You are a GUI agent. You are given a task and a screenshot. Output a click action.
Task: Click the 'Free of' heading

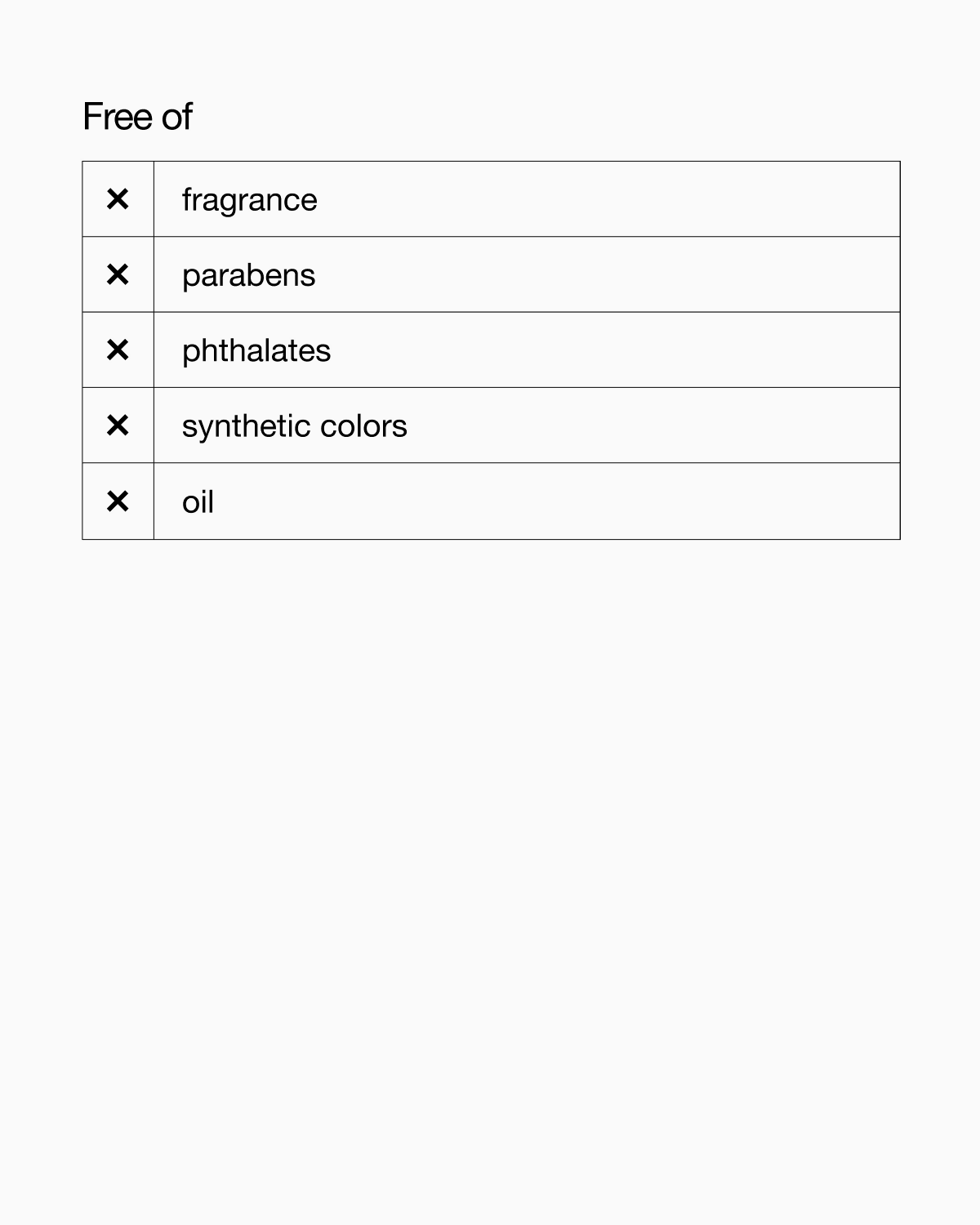click(137, 117)
